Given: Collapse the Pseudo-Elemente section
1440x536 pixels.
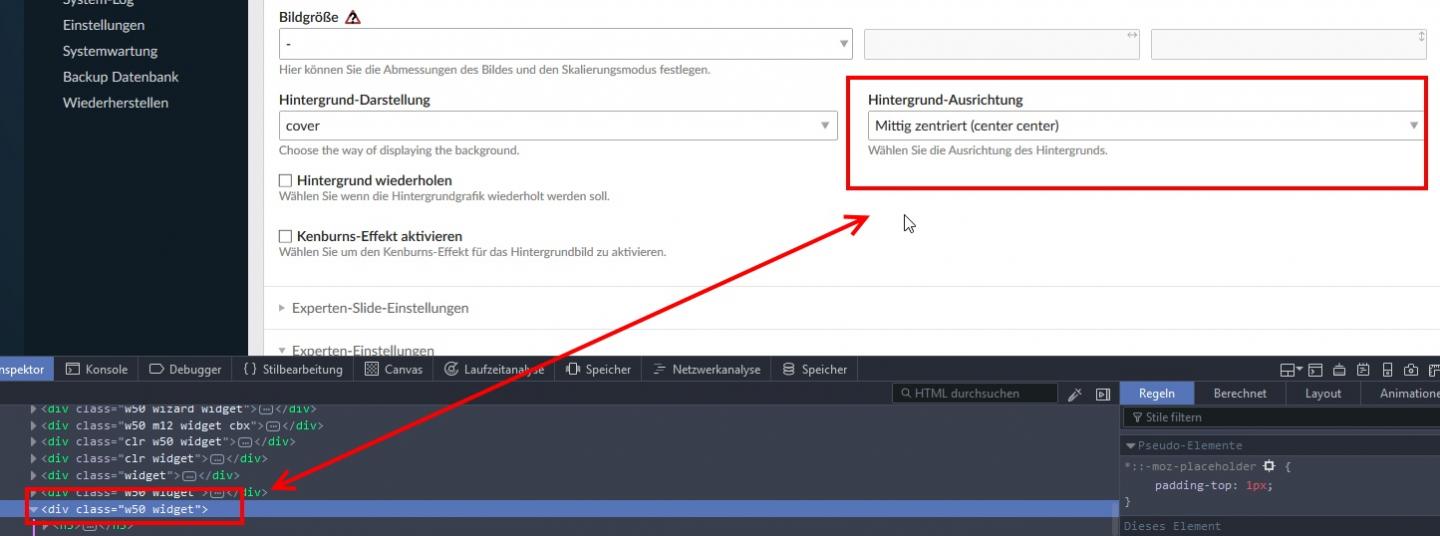Looking at the screenshot, I should click(1131, 446).
